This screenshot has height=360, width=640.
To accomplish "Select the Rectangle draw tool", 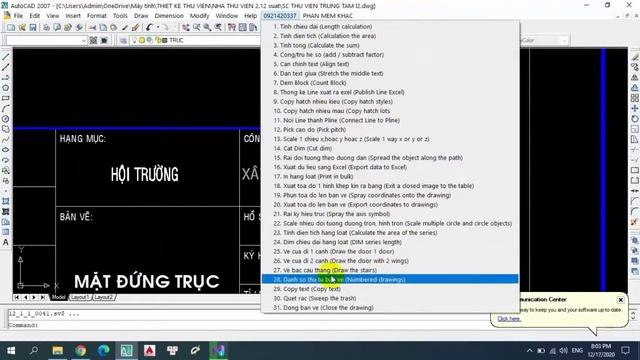I will coord(6,98).
